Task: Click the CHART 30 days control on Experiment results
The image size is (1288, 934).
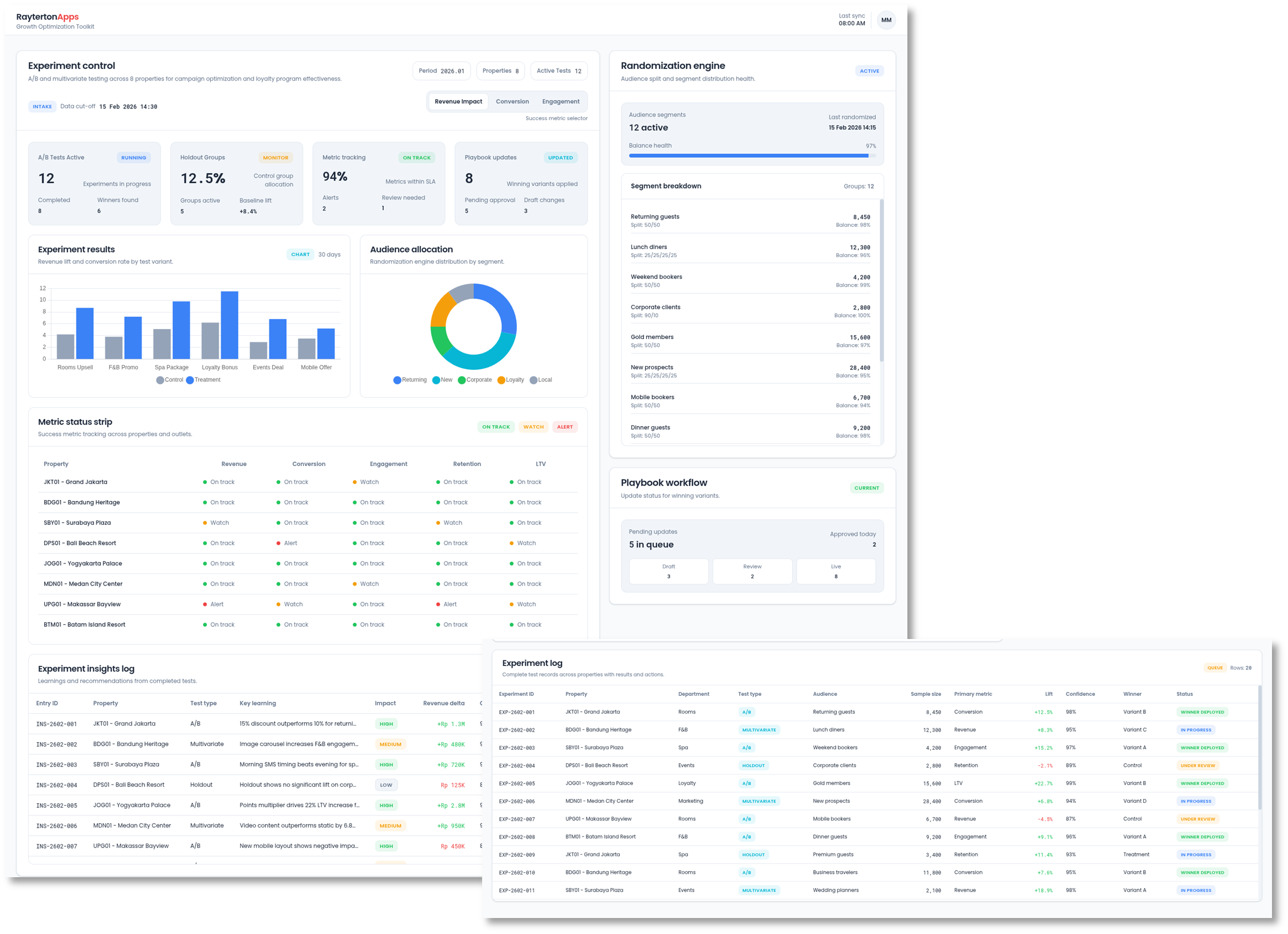Action: pyautogui.click(x=301, y=254)
